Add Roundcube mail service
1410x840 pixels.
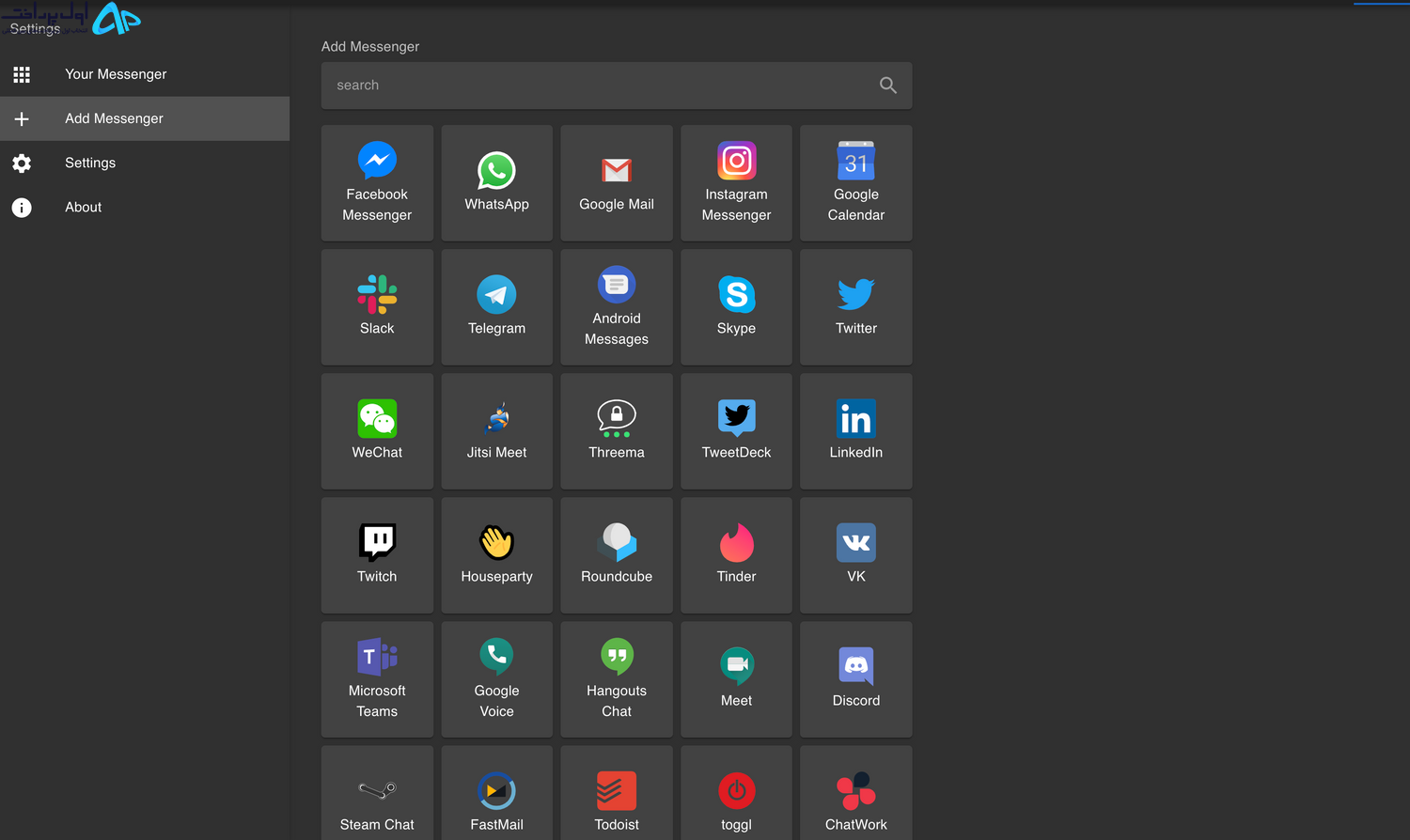617,555
